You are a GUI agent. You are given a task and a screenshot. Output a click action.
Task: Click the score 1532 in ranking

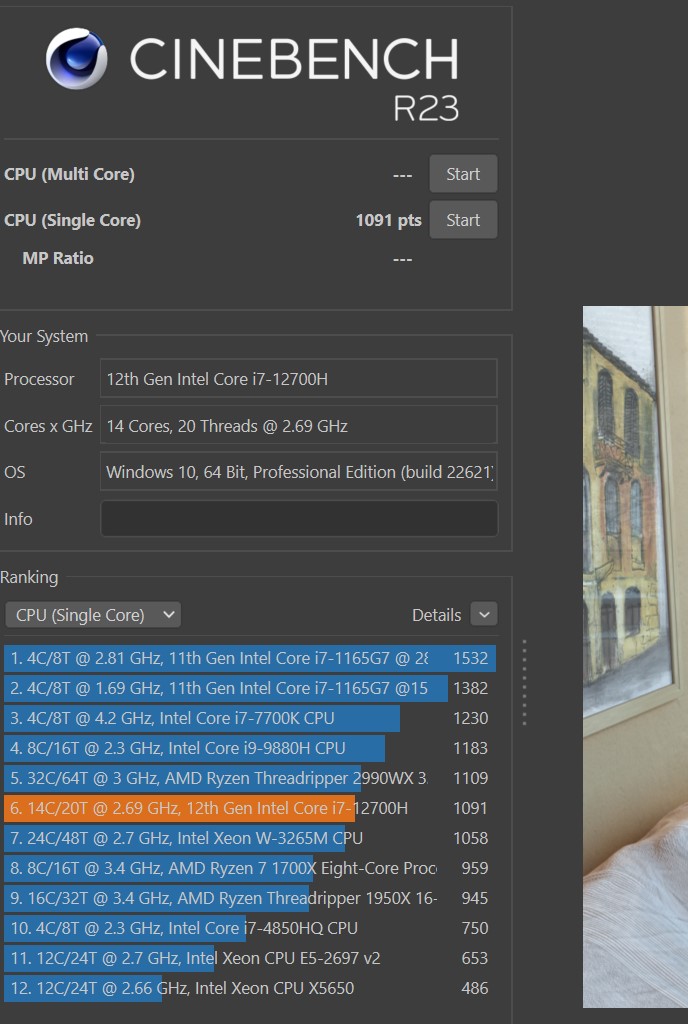point(471,658)
